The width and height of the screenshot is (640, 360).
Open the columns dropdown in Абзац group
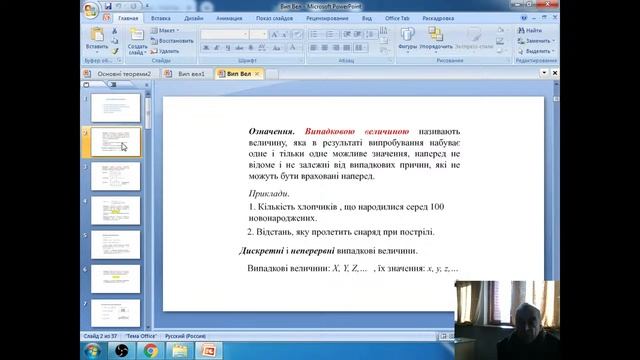click(360, 48)
